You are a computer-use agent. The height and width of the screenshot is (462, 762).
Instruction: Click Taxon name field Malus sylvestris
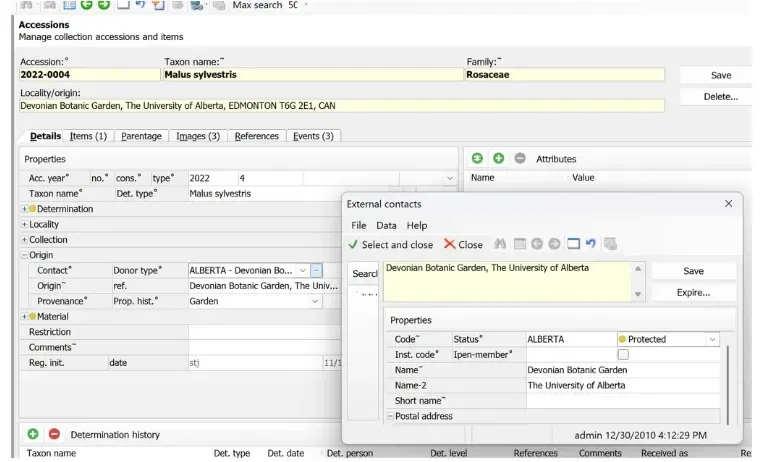tap(312, 74)
